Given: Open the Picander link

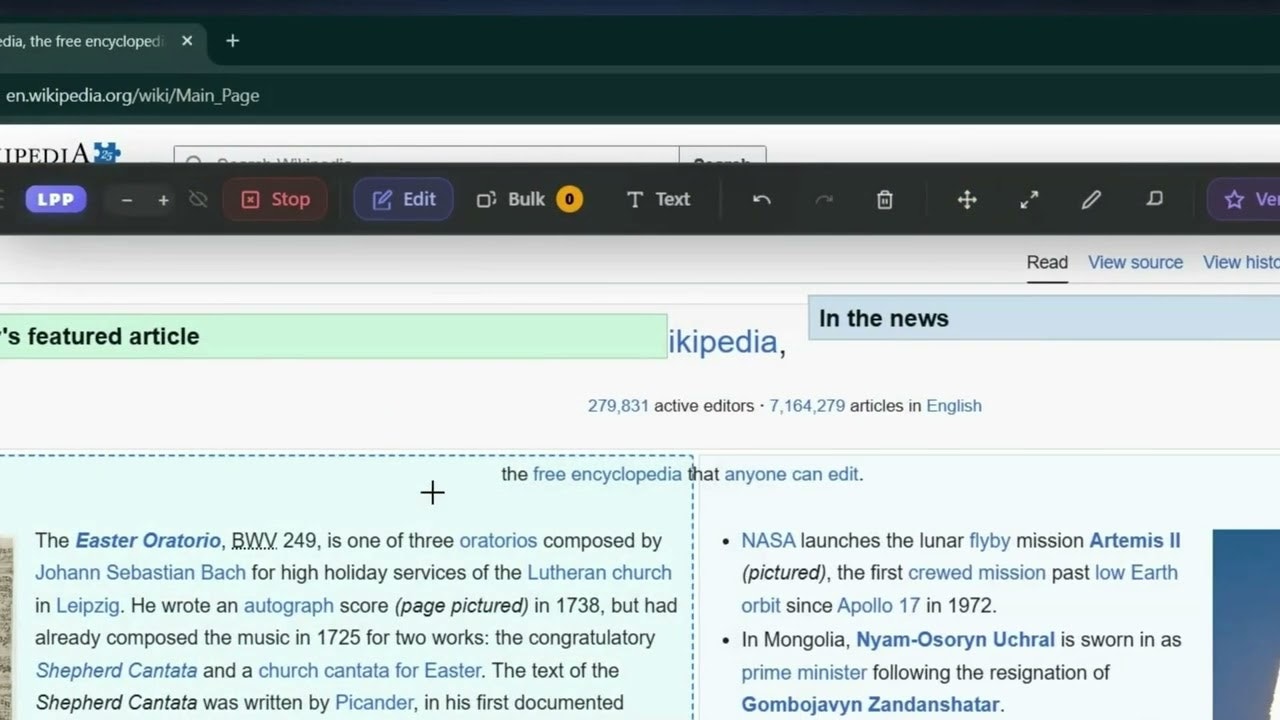Looking at the screenshot, I should [373, 703].
